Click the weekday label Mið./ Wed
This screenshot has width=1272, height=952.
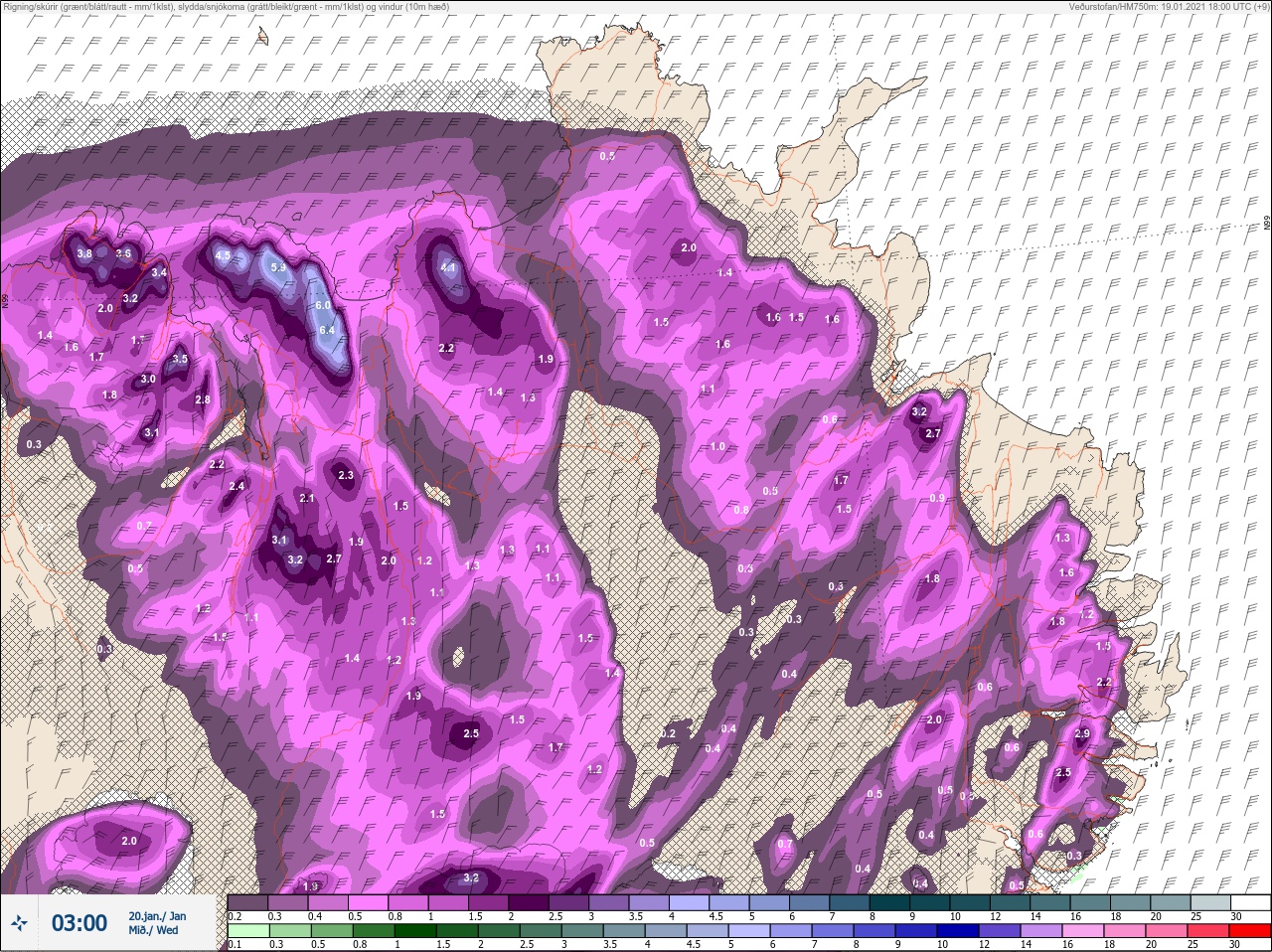tap(153, 931)
